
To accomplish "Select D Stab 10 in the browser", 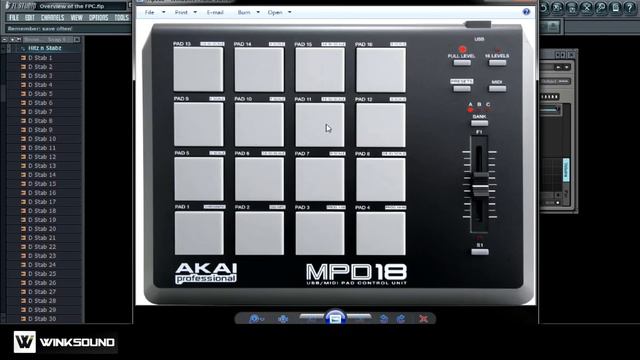I will pyautogui.click(x=42, y=139).
